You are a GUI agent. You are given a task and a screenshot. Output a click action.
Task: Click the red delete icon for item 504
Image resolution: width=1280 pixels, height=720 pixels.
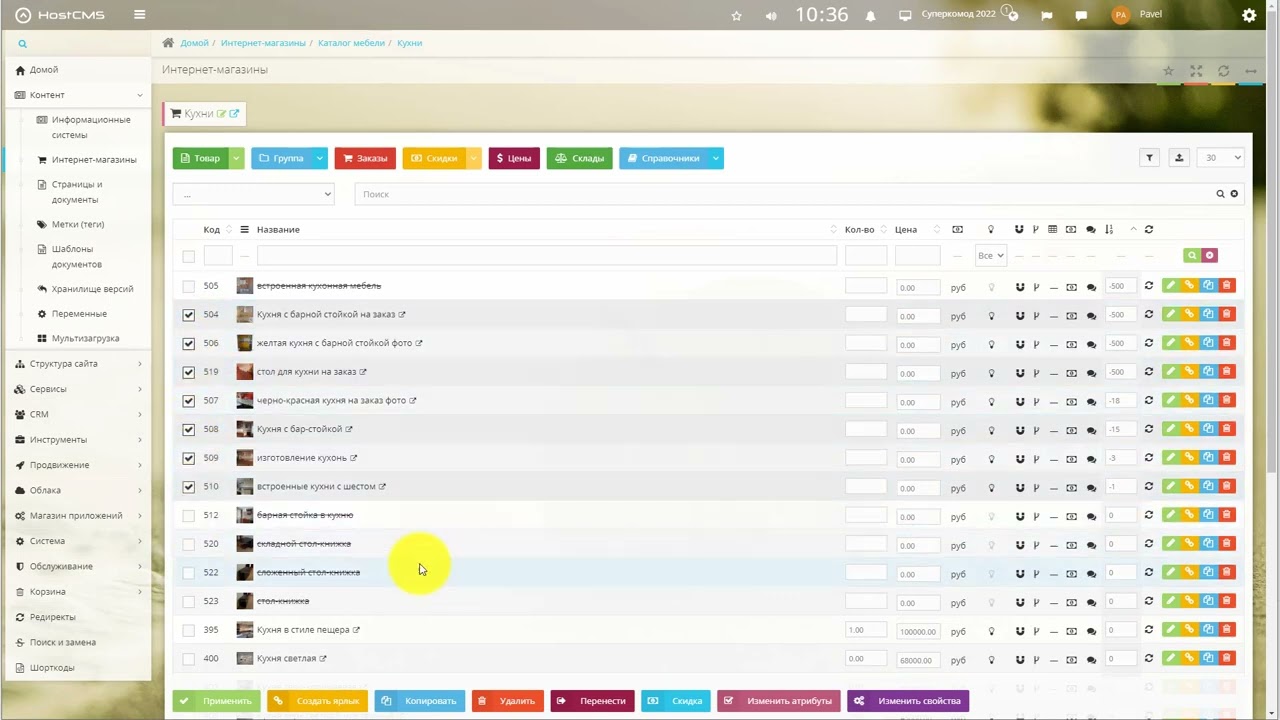pos(1227,314)
